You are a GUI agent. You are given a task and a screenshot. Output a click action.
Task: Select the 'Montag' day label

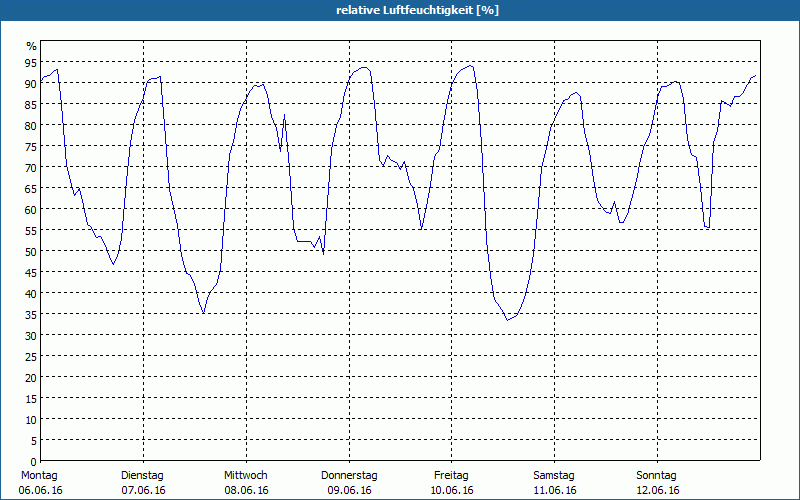click(39, 476)
